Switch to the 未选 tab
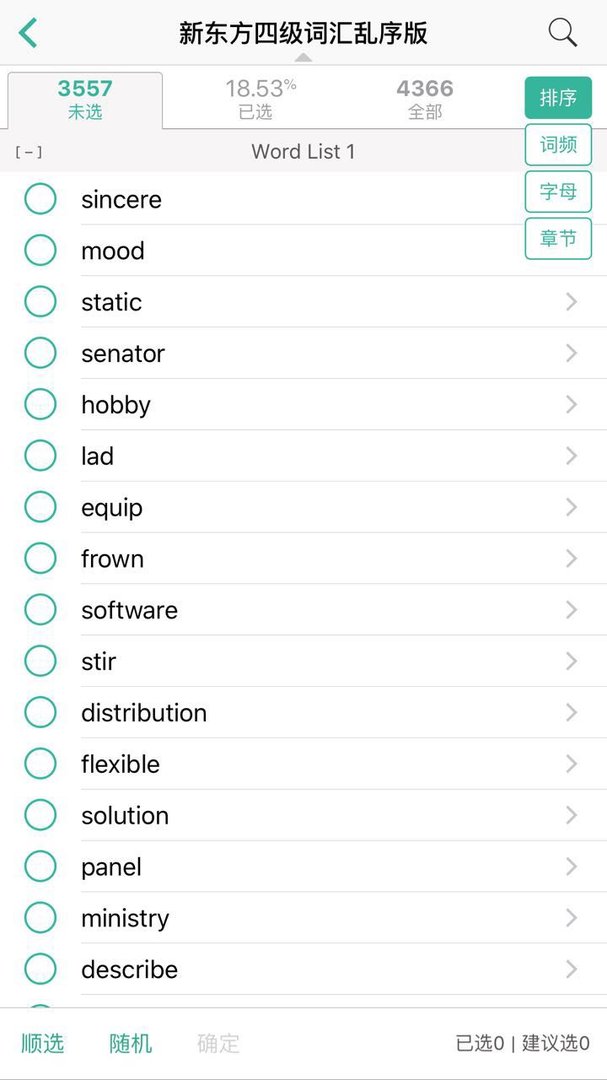Image resolution: width=607 pixels, height=1080 pixels. (85, 100)
